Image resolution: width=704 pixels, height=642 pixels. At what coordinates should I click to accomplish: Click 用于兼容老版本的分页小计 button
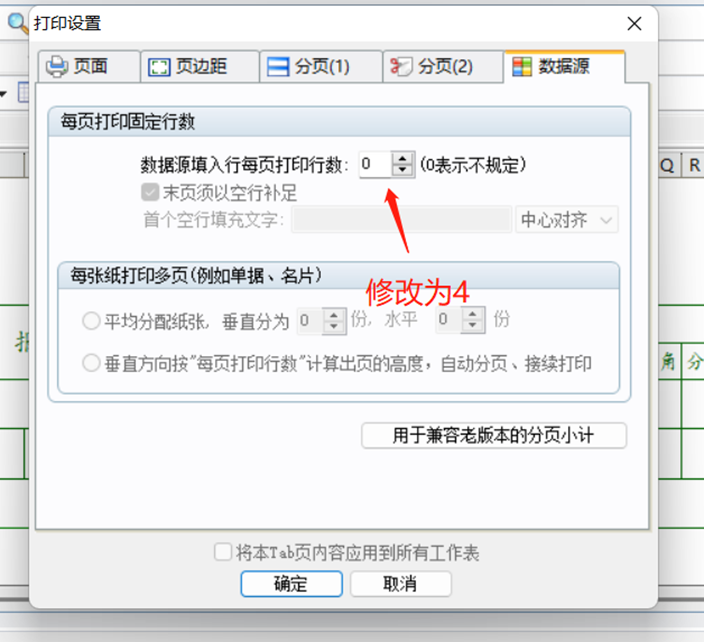click(493, 435)
